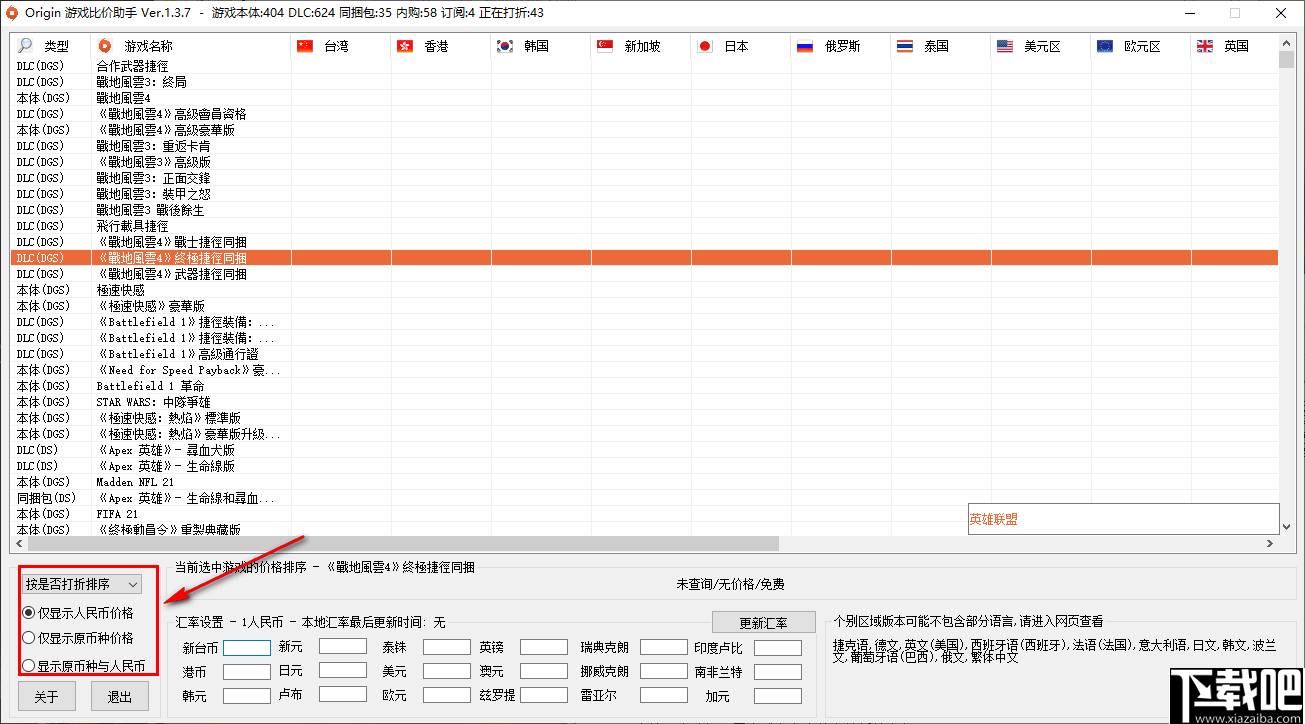Click the Origin logo beside 游戏名称

[x=104, y=45]
